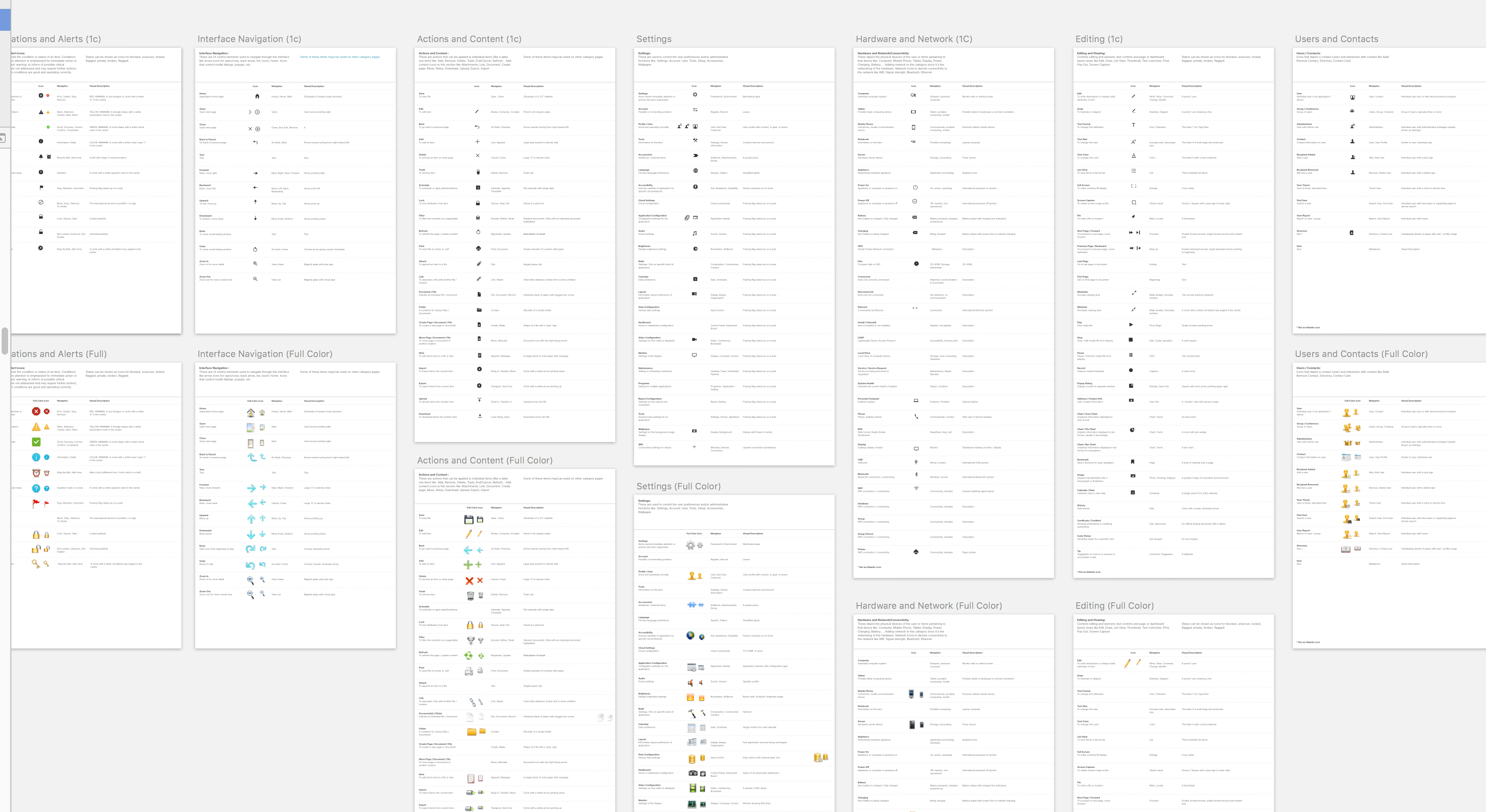The width and height of the screenshot is (1486, 812).
Task: Select large Forward arrow in Interface Navigation (Full Color)
Action: [251, 488]
